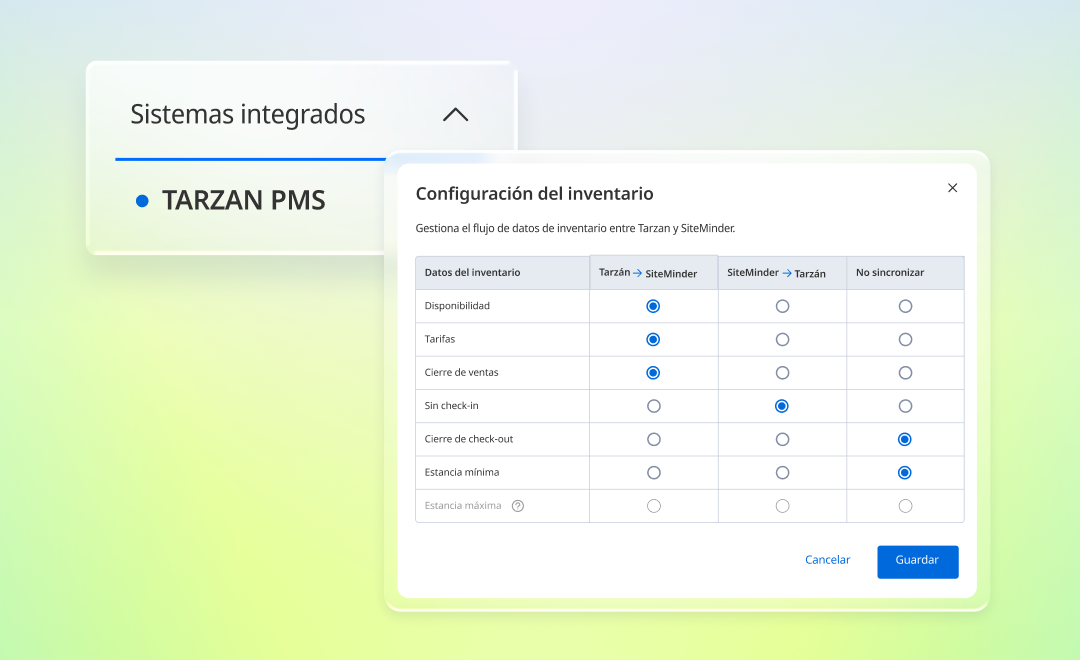Viewport: 1080px width, 660px height.
Task: Set Cierre de ventas to SiteMinder → Tarzán
Action: tap(782, 373)
